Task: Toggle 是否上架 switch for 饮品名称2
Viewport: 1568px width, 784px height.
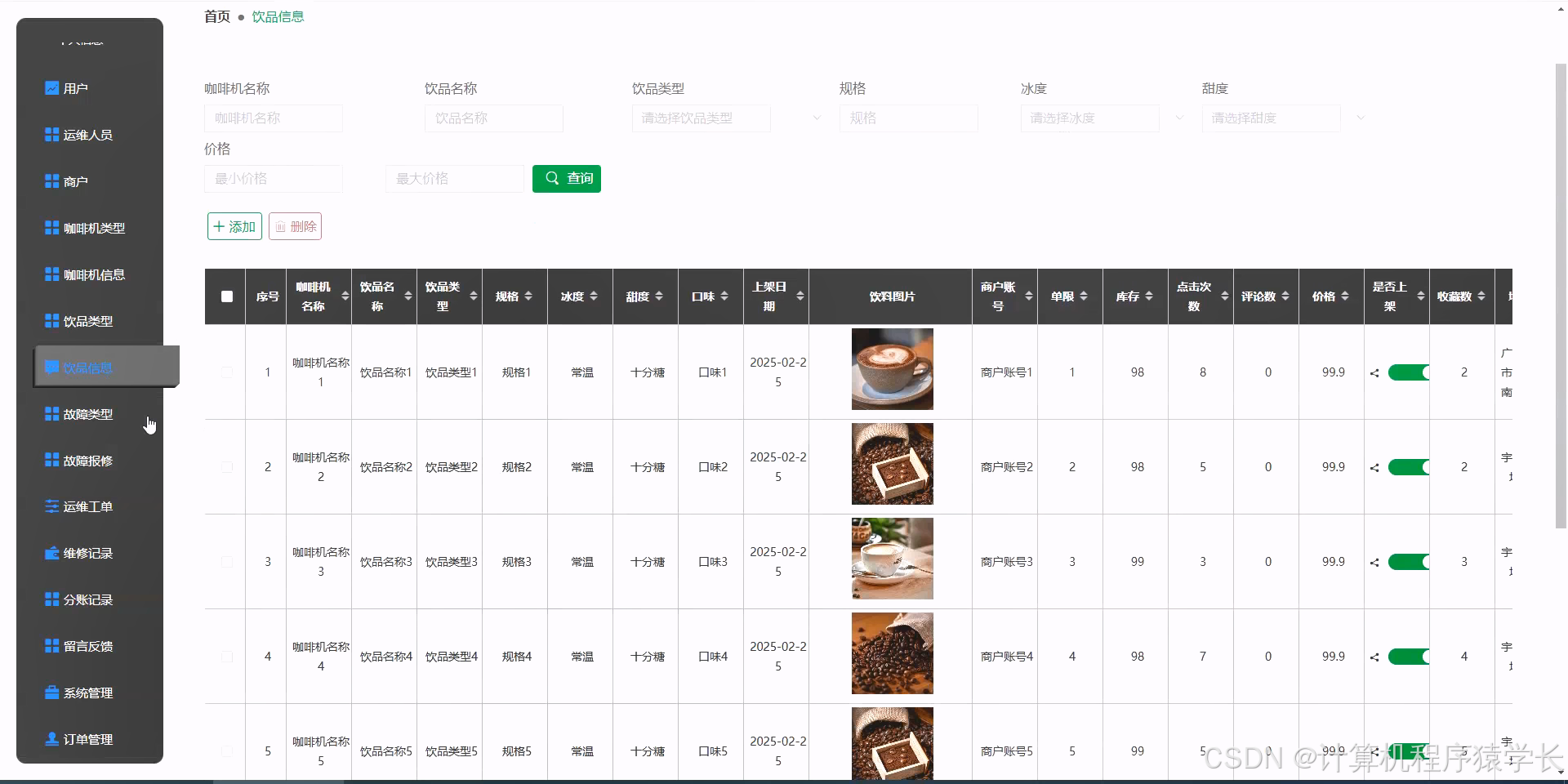Action: click(1409, 467)
